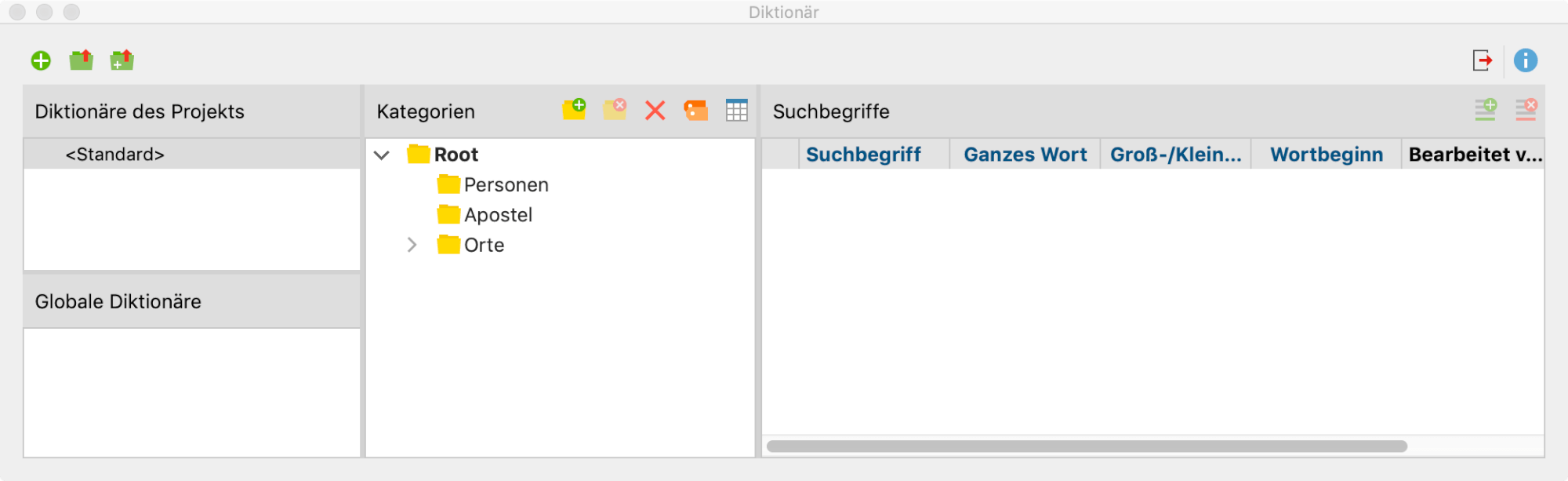Image resolution: width=1568 pixels, height=481 pixels.
Task: Click the Suchbegriffe panel title
Action: (x=831, y=111)
